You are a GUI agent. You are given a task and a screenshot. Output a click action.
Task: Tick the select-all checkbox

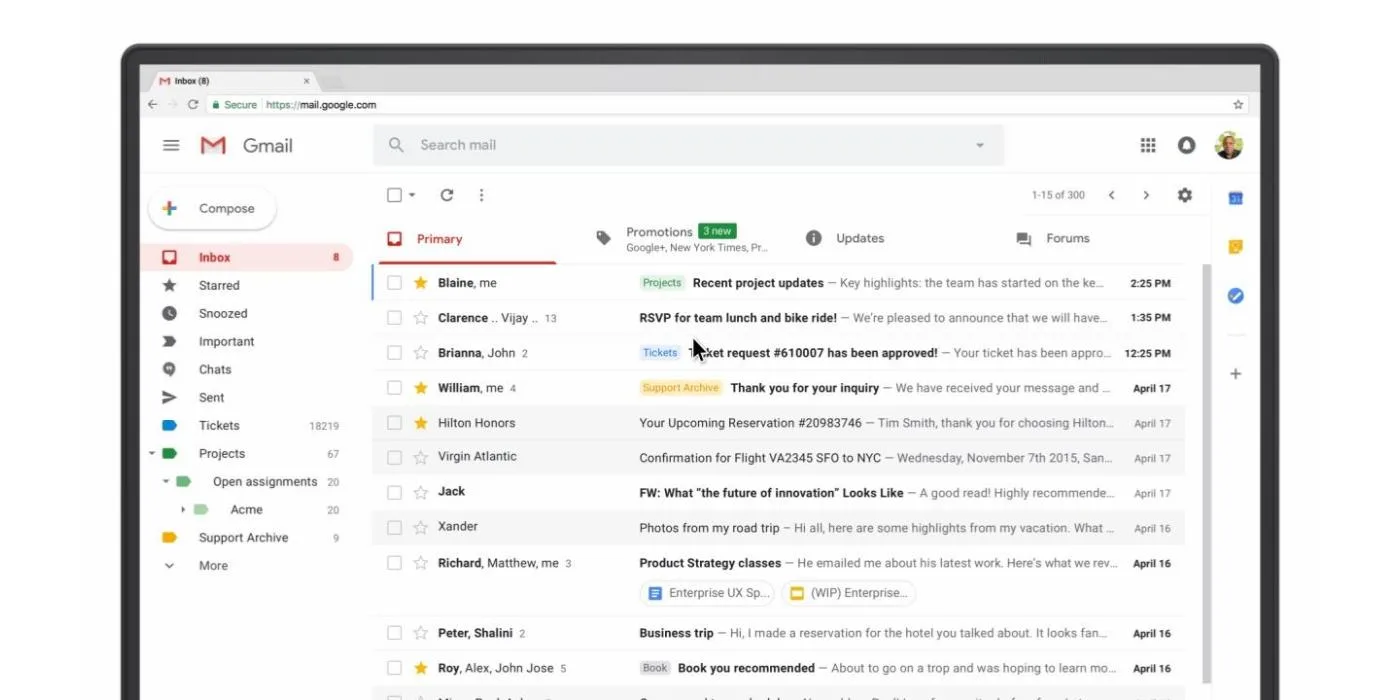coord(394,195)
